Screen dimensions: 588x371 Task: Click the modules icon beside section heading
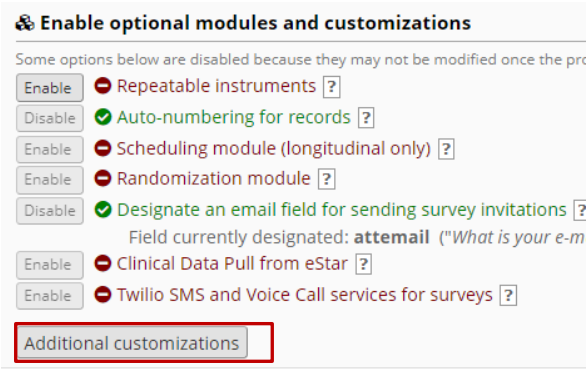pyautogui.click(x=25, y=24)
